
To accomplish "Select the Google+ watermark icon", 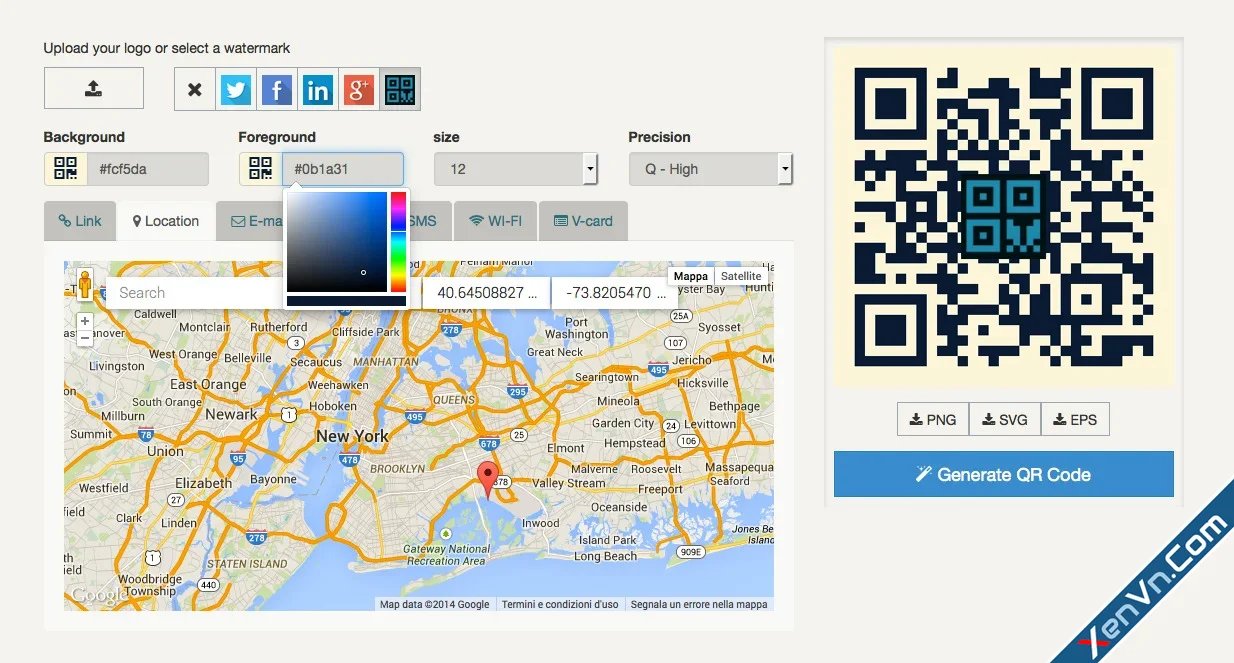I will [x=359, y=89].
